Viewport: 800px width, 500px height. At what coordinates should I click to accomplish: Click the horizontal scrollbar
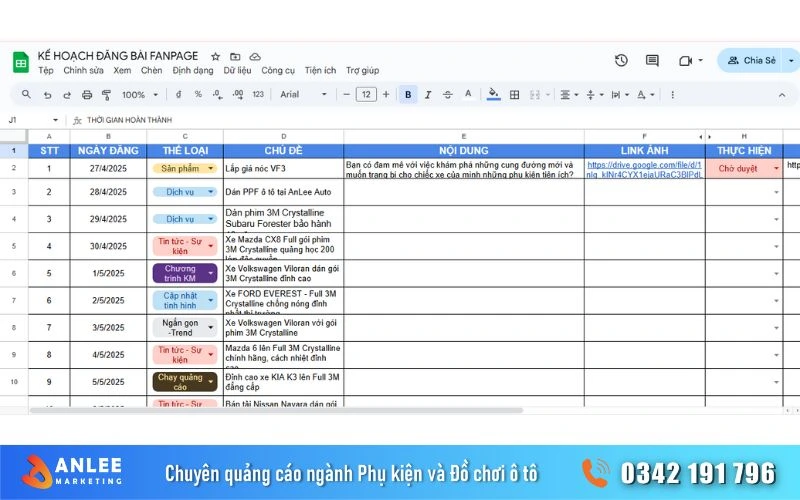click(277, 410)
